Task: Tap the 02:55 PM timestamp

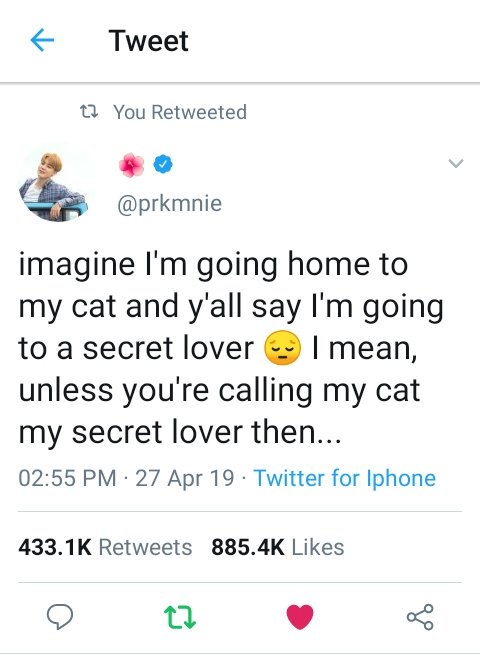Action: pyautogui.click(x=67, y=478)
